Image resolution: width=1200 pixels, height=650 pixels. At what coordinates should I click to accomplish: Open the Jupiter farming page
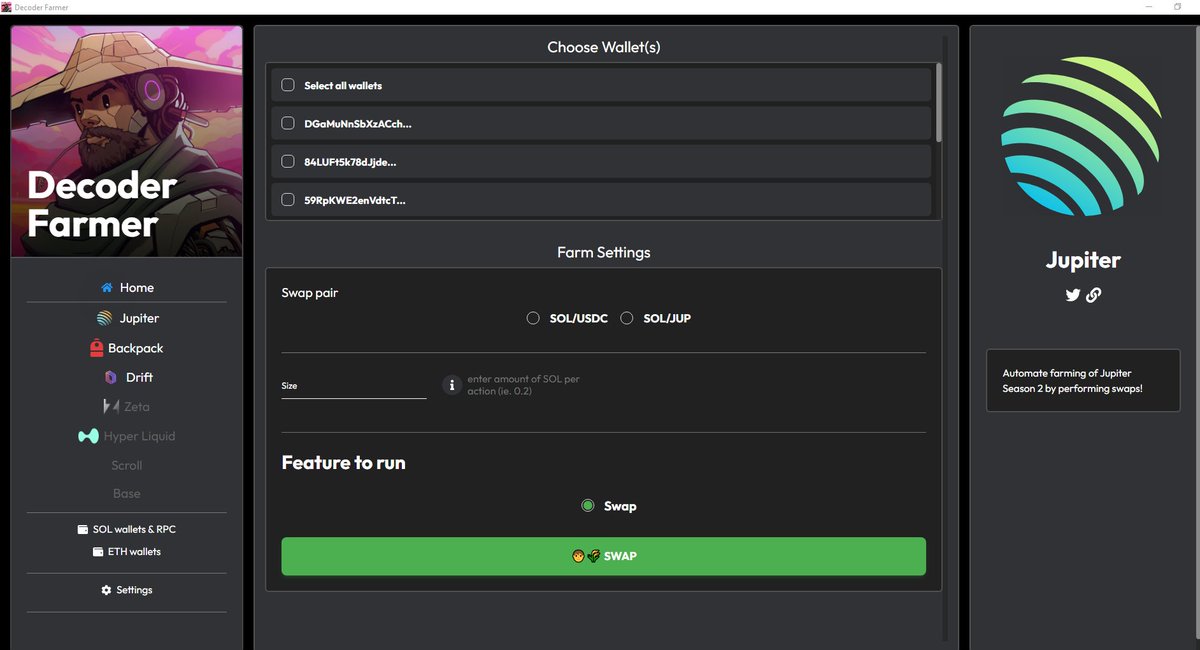pos(127,318)
